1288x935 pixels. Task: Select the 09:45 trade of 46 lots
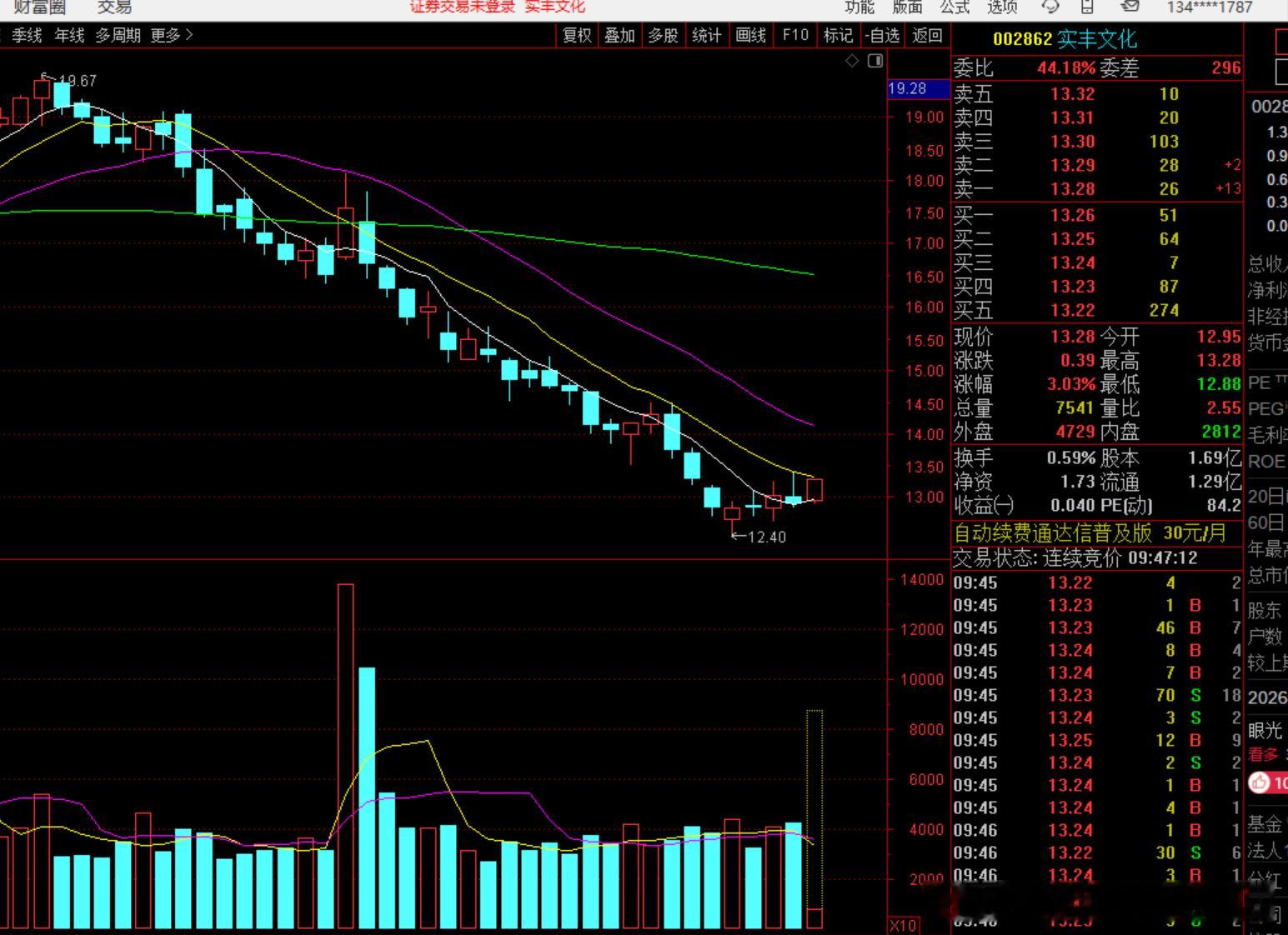click(x=1097, y=627)
